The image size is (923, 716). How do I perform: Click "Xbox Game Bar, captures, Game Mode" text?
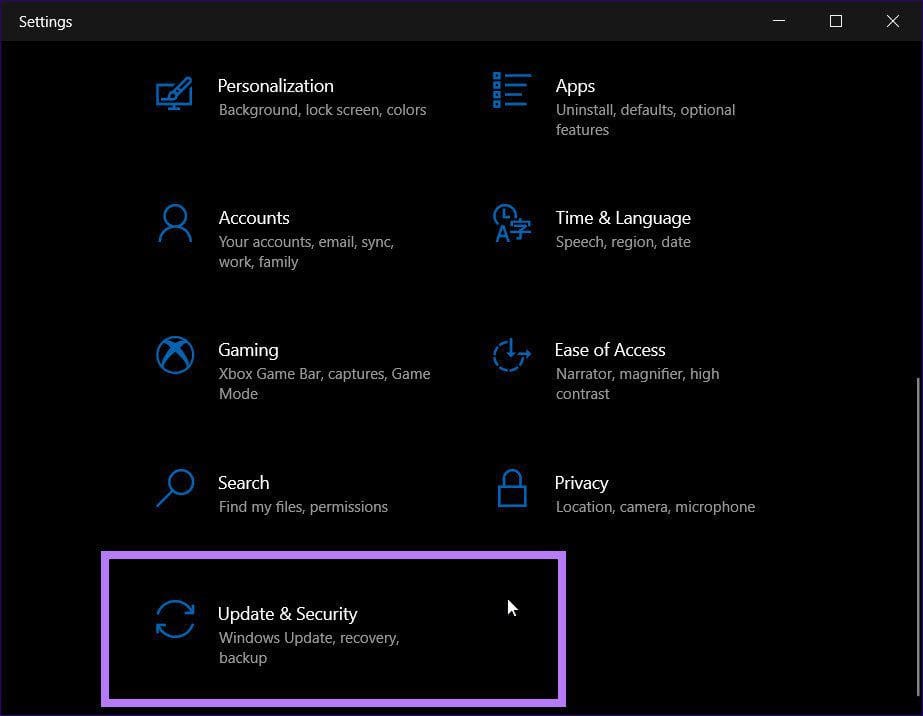coord(324,384)
